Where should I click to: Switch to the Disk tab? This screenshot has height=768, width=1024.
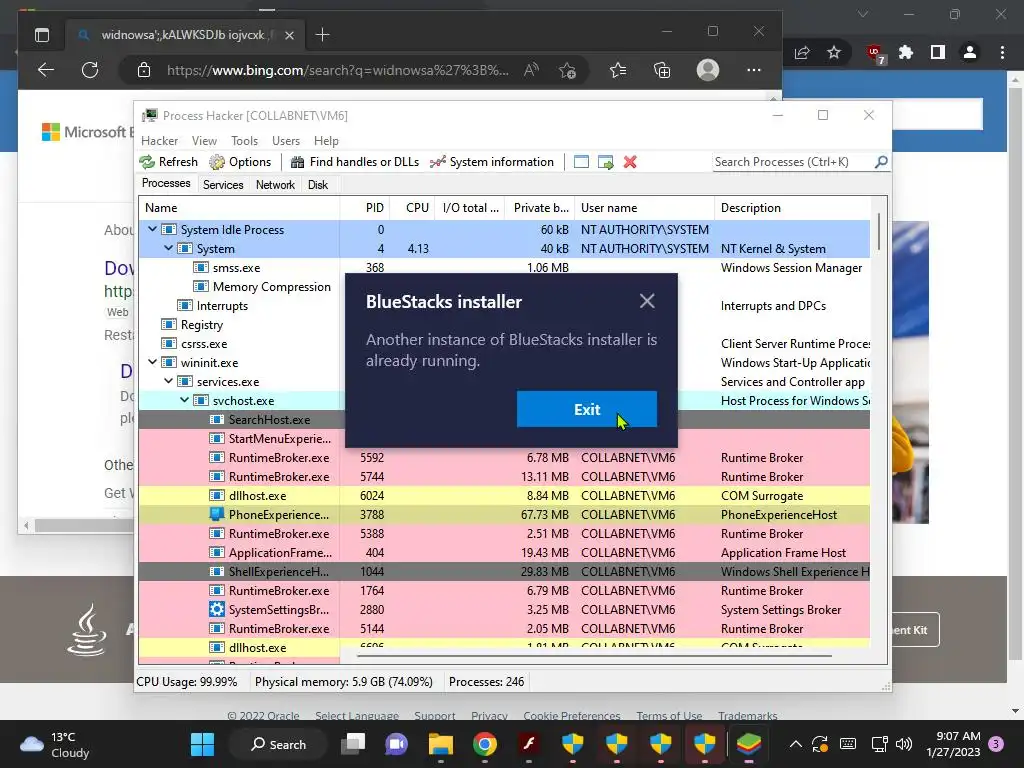pos(318,185)
